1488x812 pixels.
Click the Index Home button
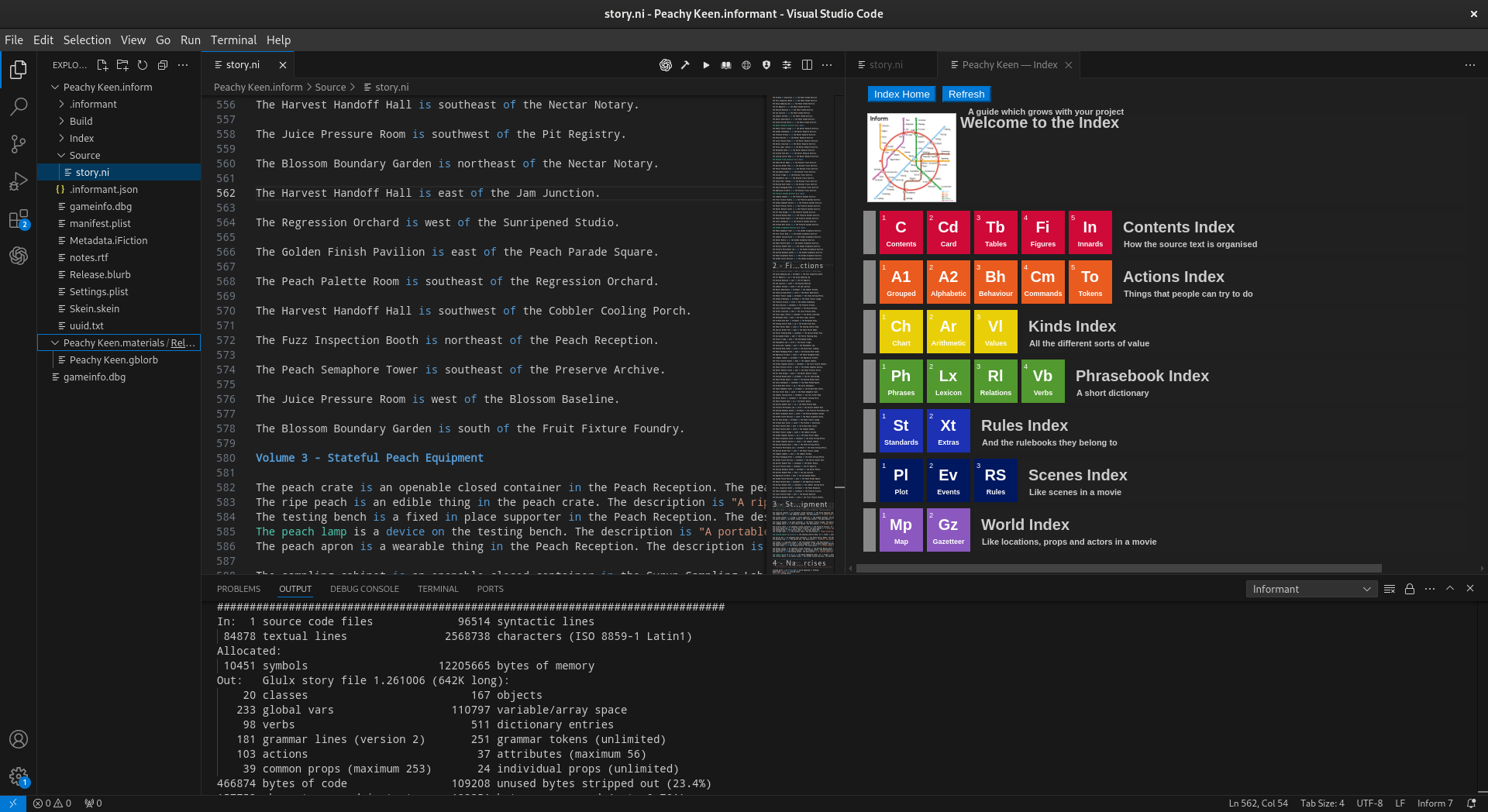[x=901, y=94]
